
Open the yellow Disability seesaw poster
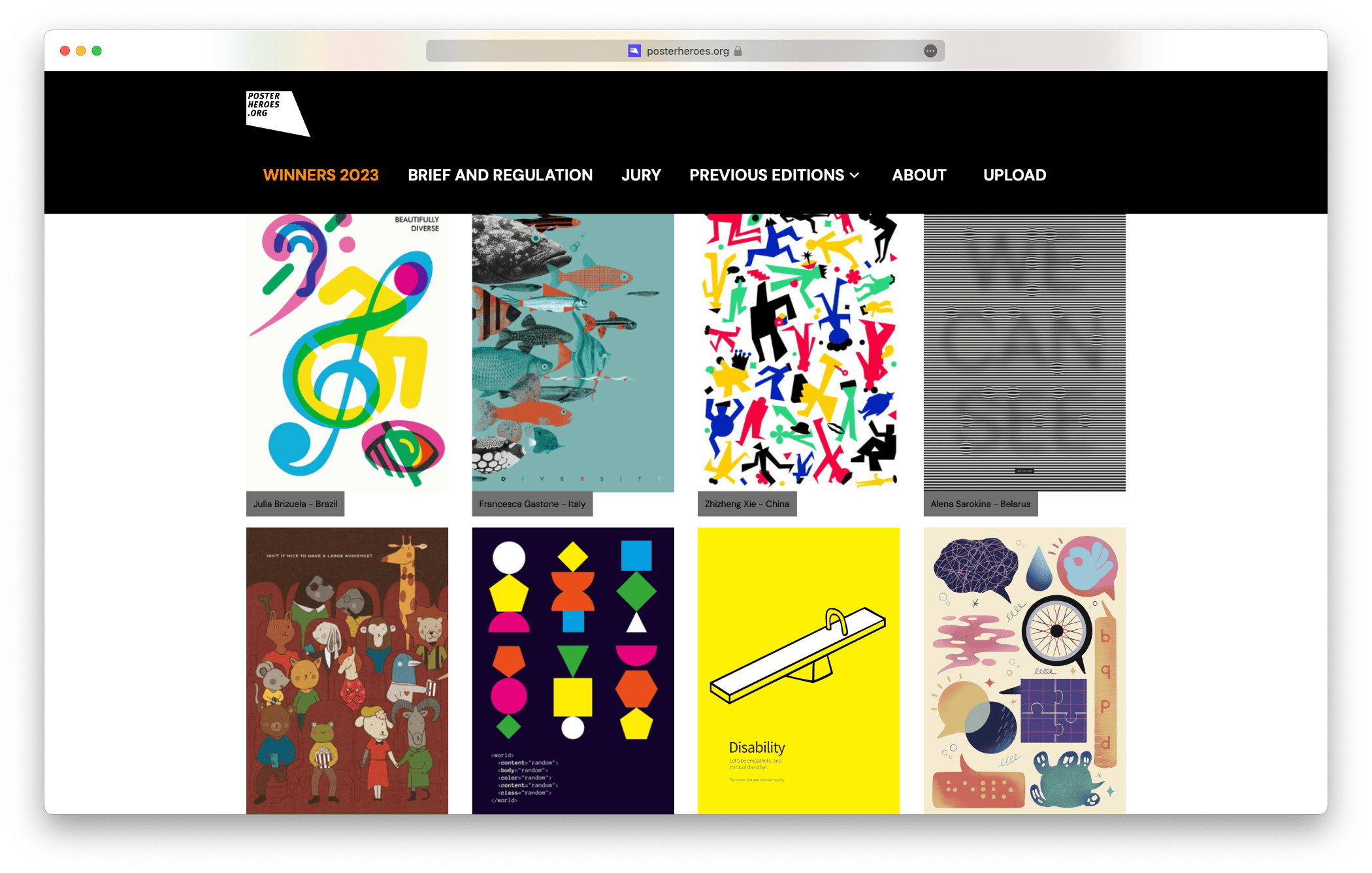(798, 670)
